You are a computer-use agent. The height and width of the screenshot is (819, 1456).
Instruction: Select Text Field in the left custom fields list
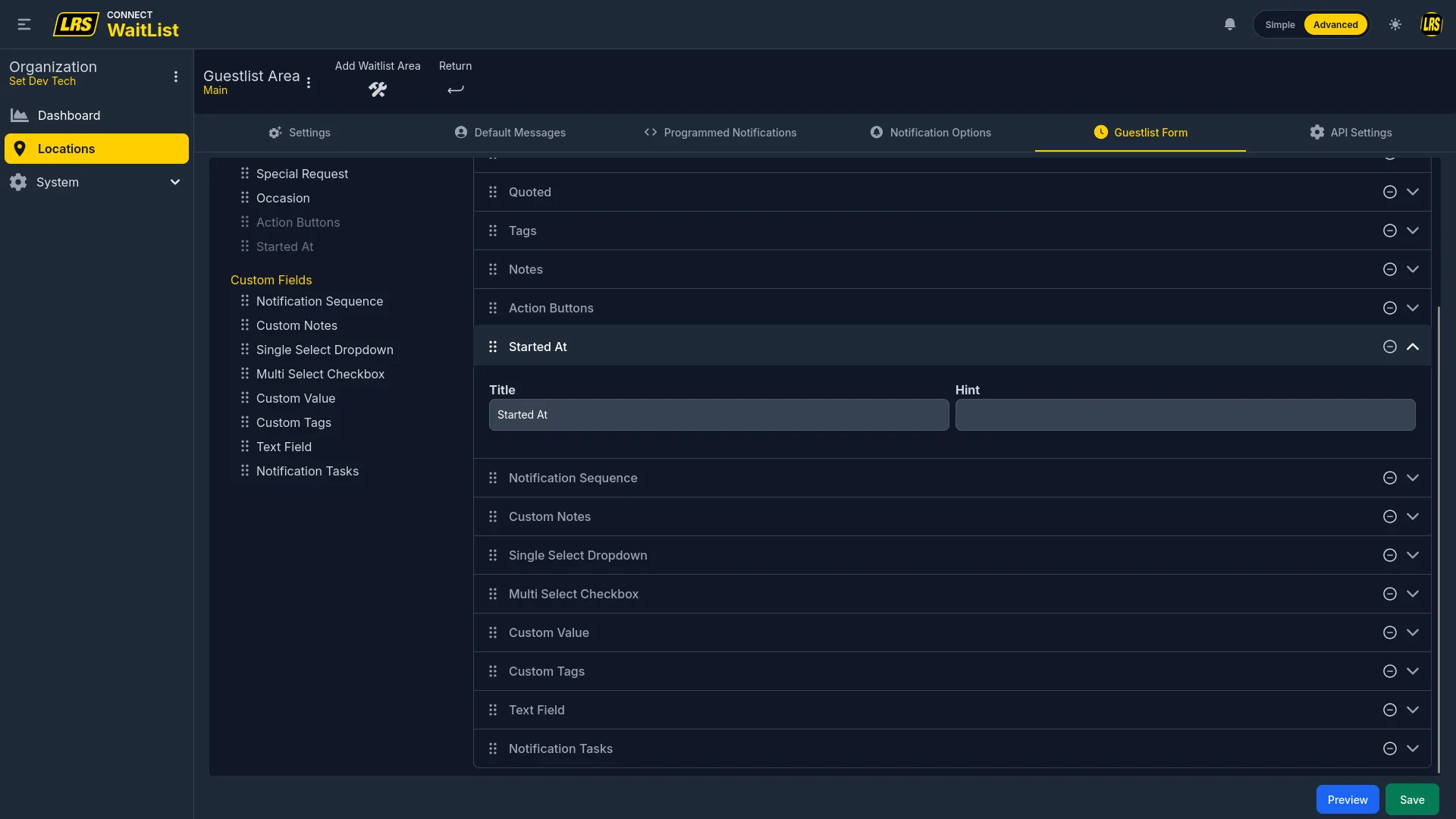tap(284, 447)
